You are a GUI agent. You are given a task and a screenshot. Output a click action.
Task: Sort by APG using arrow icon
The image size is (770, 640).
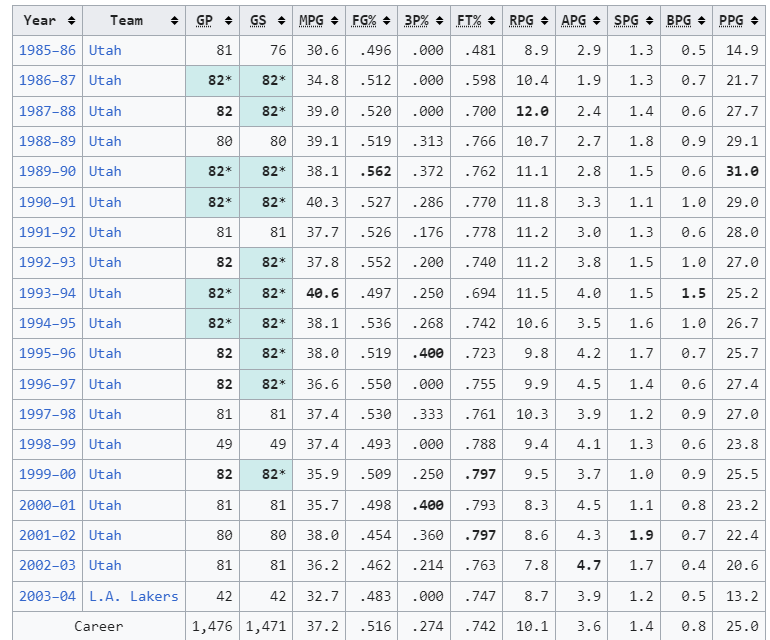[x=597, y=21]
